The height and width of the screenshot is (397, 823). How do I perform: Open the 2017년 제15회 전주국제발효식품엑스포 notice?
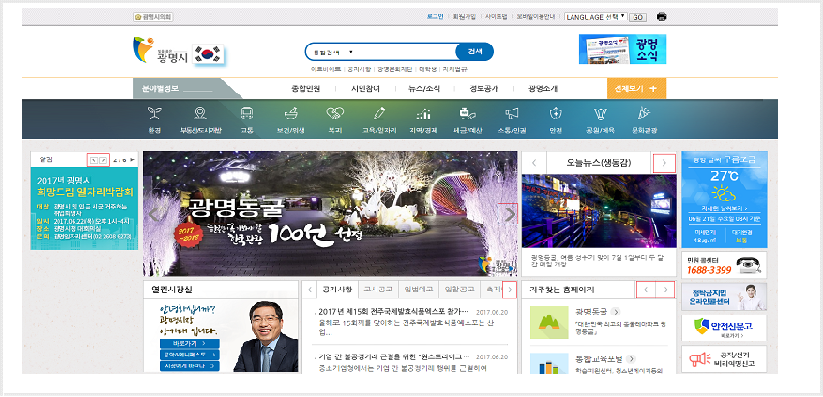click(x=394, y=311)
